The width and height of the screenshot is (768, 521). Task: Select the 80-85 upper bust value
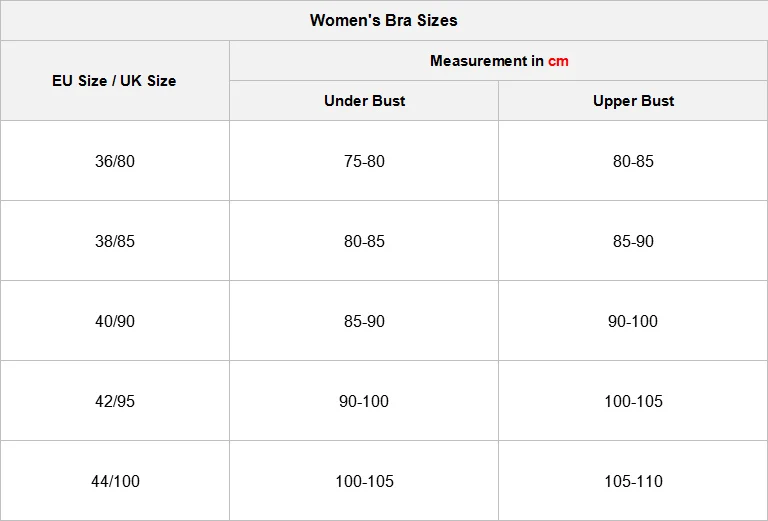633,161
